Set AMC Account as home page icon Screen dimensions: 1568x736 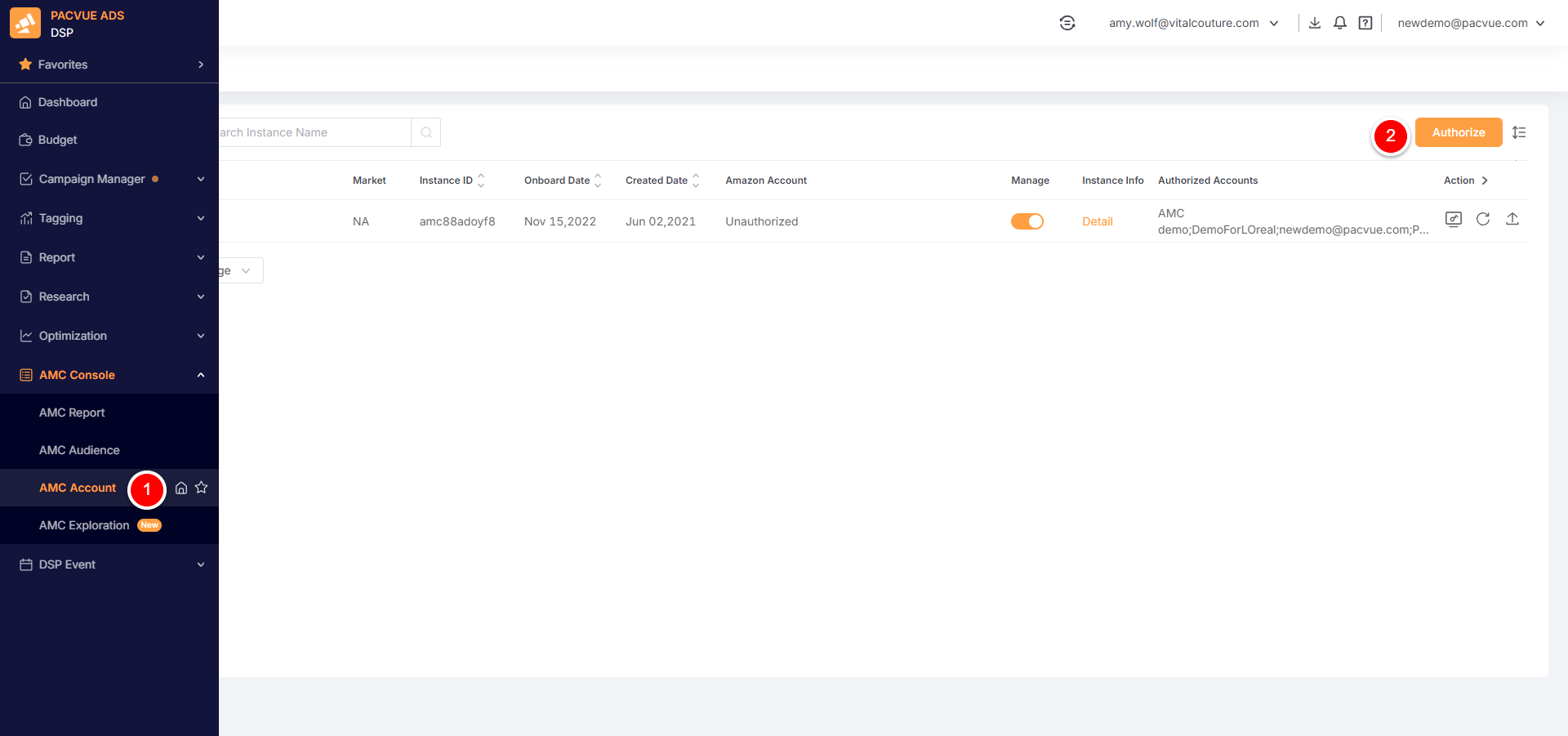181,488
